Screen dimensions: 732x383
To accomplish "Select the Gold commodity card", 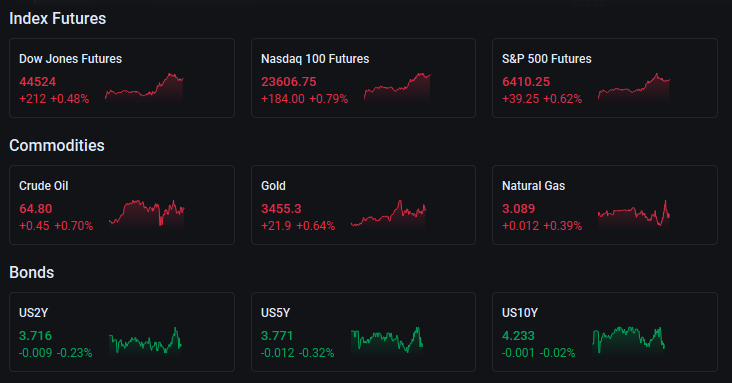I will 363,205.
